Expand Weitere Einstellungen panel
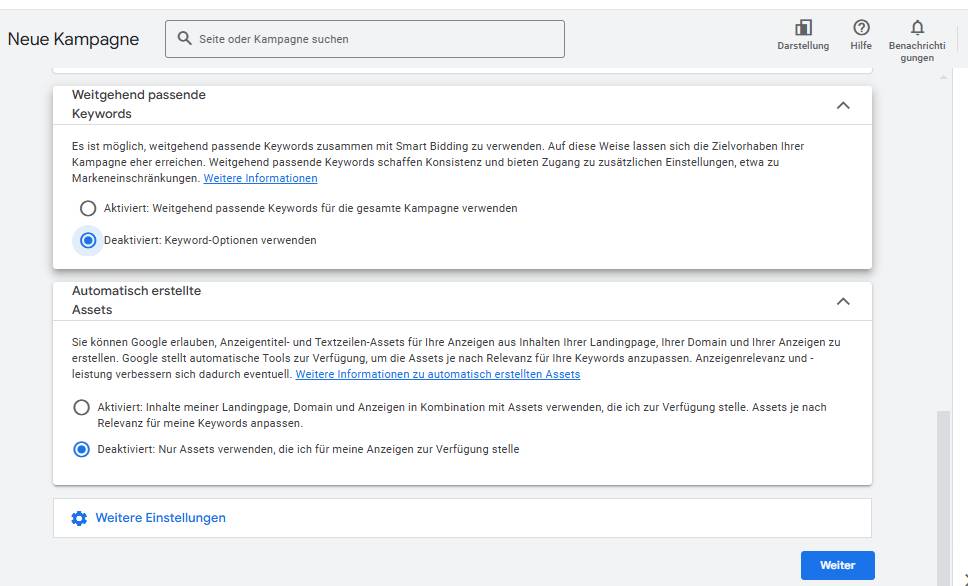This screenshot has width=968, height=586. click(x=462, y=518)
